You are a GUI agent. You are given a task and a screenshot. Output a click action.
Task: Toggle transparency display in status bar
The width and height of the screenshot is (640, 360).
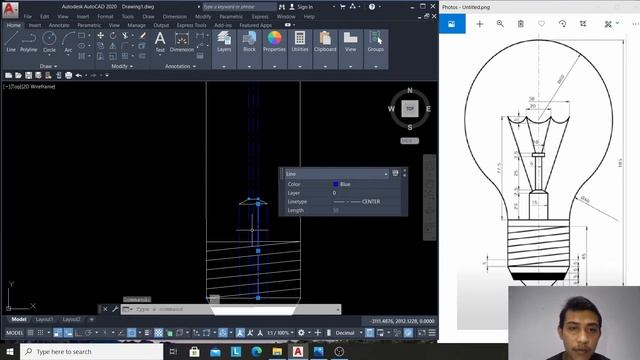pos(158,333)
